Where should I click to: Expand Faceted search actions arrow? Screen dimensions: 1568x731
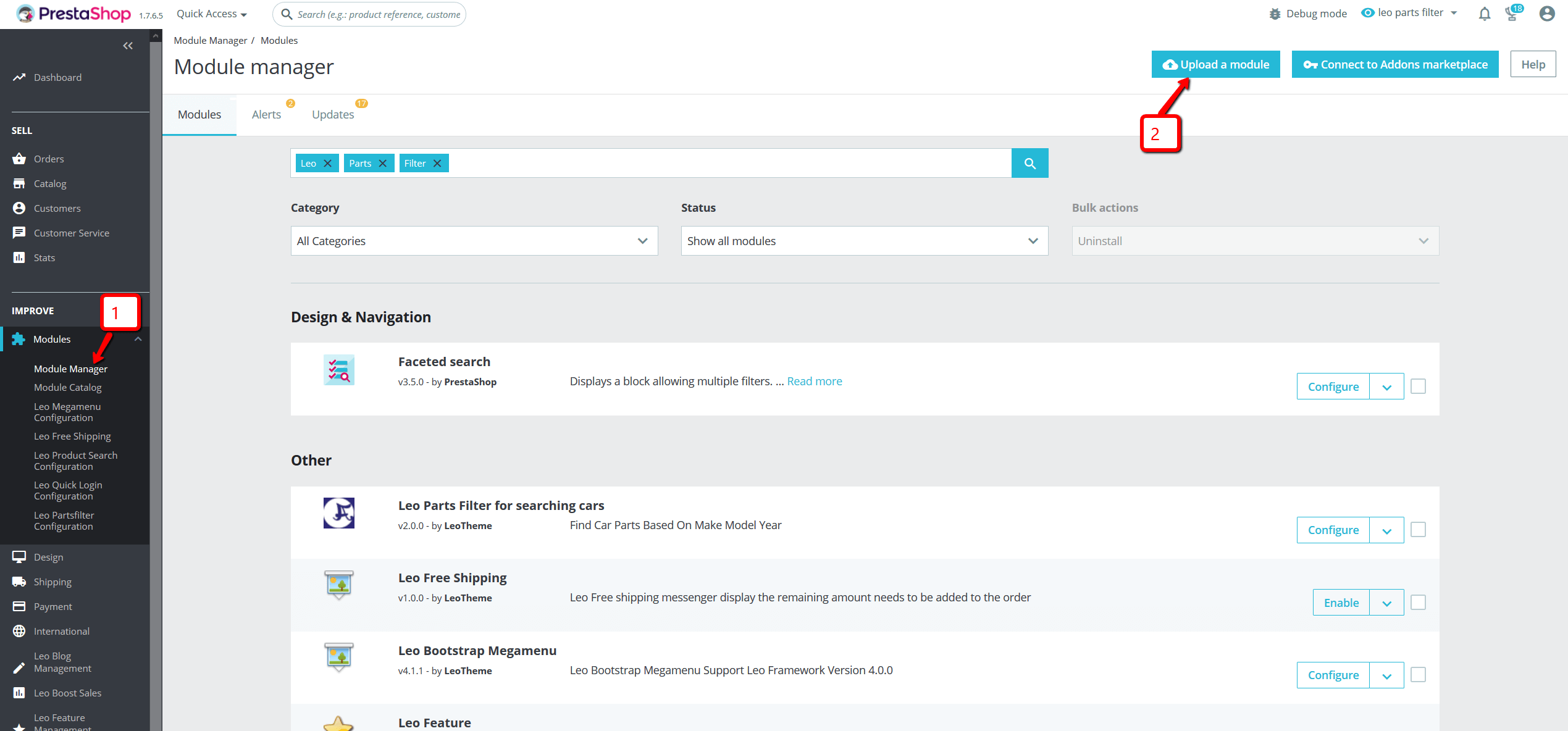1387,386
